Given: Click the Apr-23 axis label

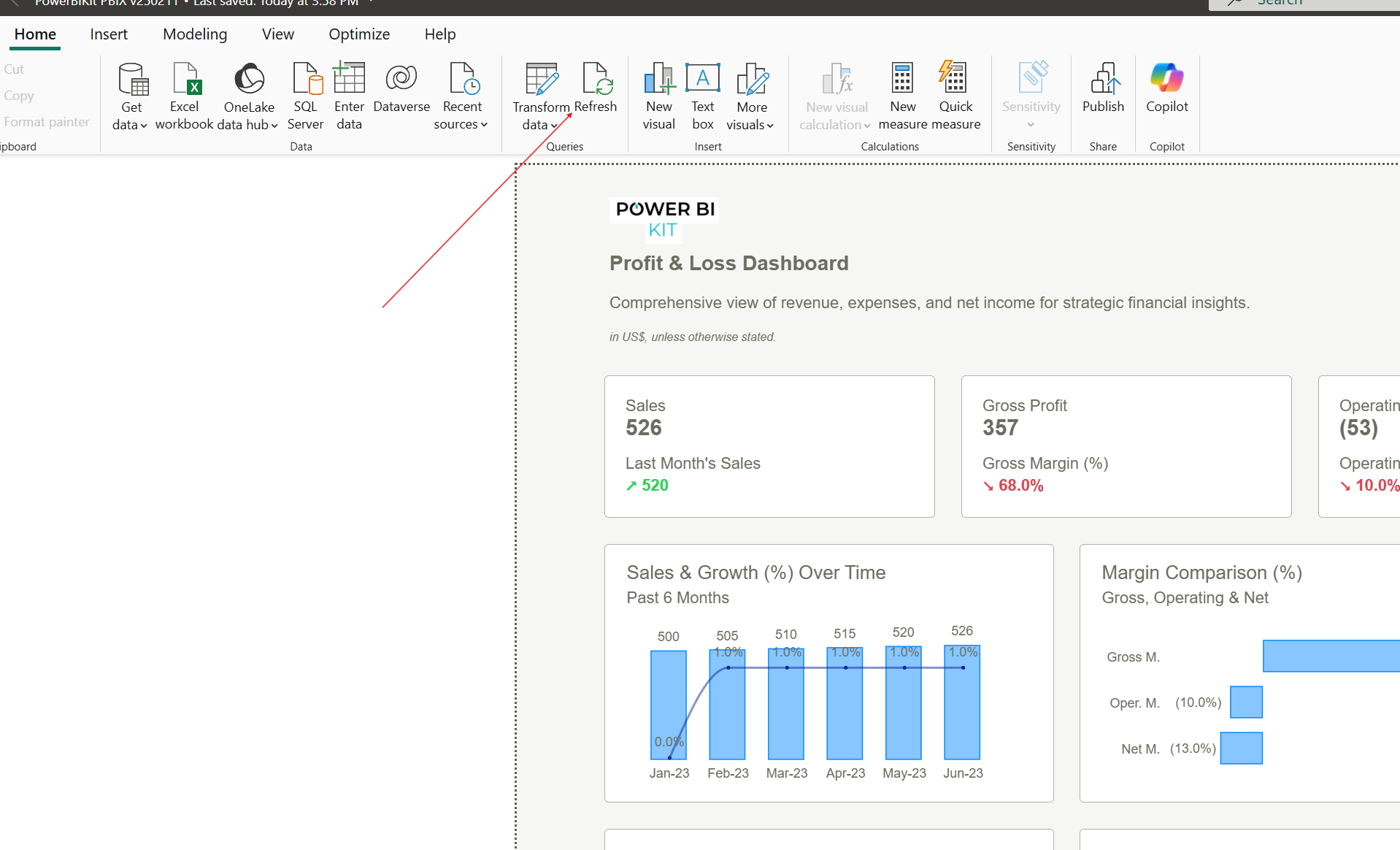Looking at the screenshot, I should 845,773.
